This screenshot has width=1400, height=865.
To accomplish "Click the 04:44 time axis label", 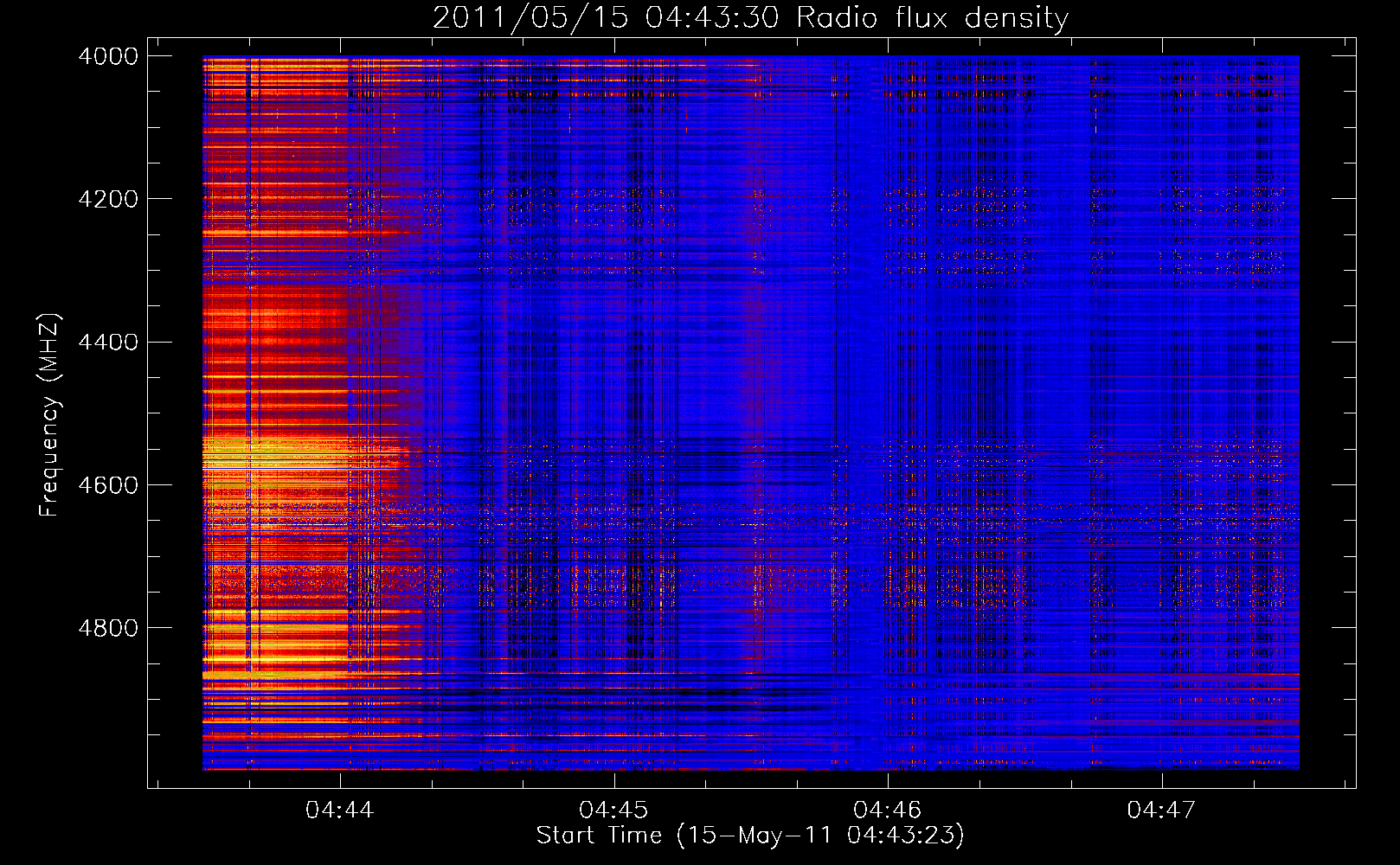I will 340,810.
